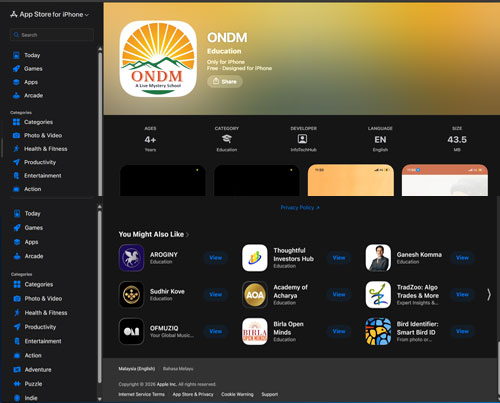The image size is (500, 403).
Task: View the TradZoo: Algo Trades & More app
Action: 462,294
